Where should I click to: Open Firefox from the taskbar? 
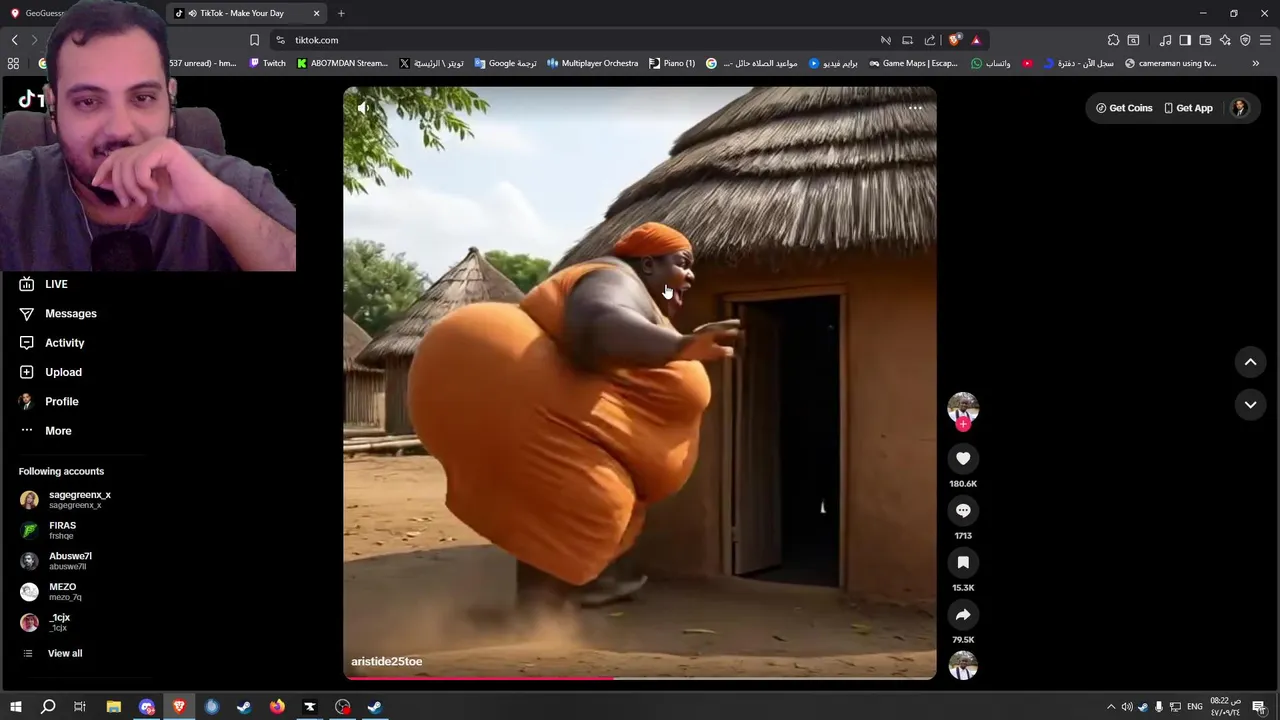click(x=277, y=707)
